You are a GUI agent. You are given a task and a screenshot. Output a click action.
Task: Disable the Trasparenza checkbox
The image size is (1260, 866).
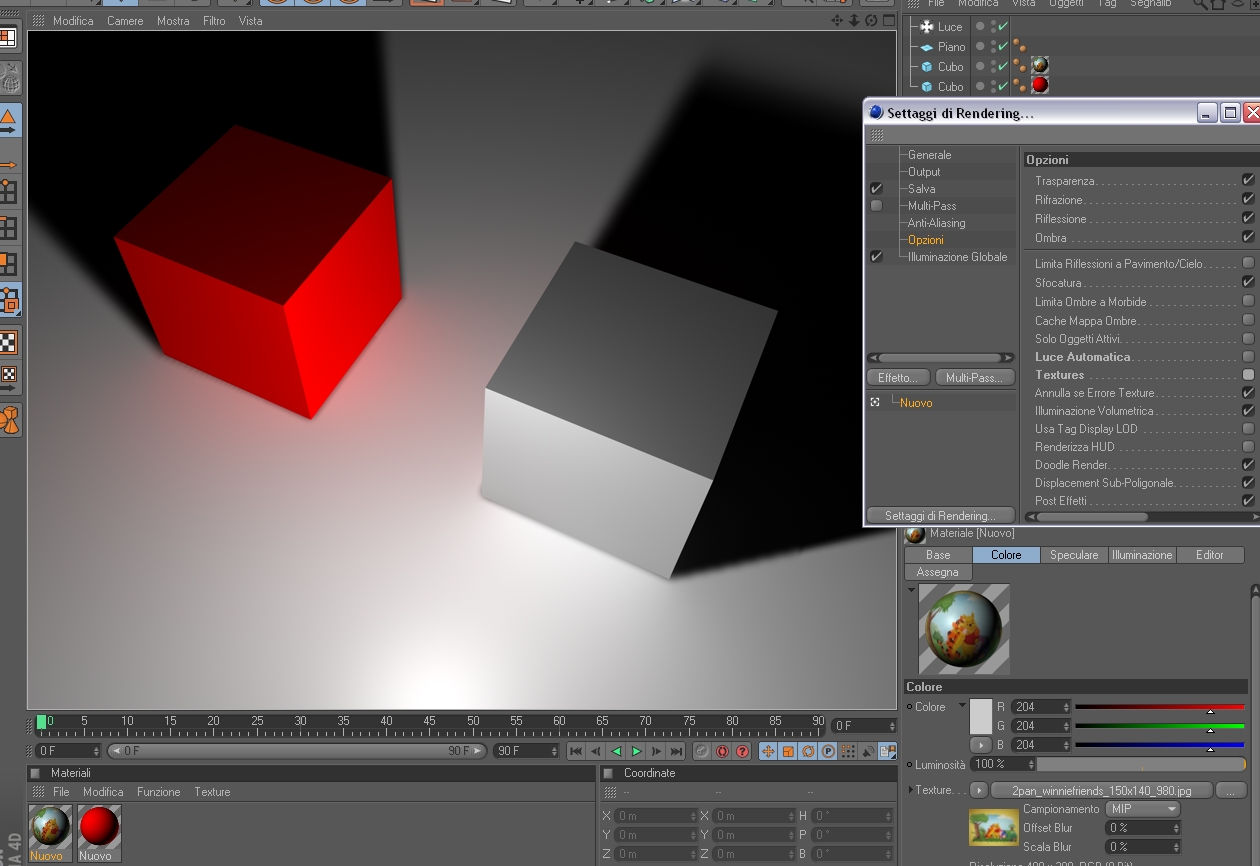pyautogui.click(x=1248, y=180)
